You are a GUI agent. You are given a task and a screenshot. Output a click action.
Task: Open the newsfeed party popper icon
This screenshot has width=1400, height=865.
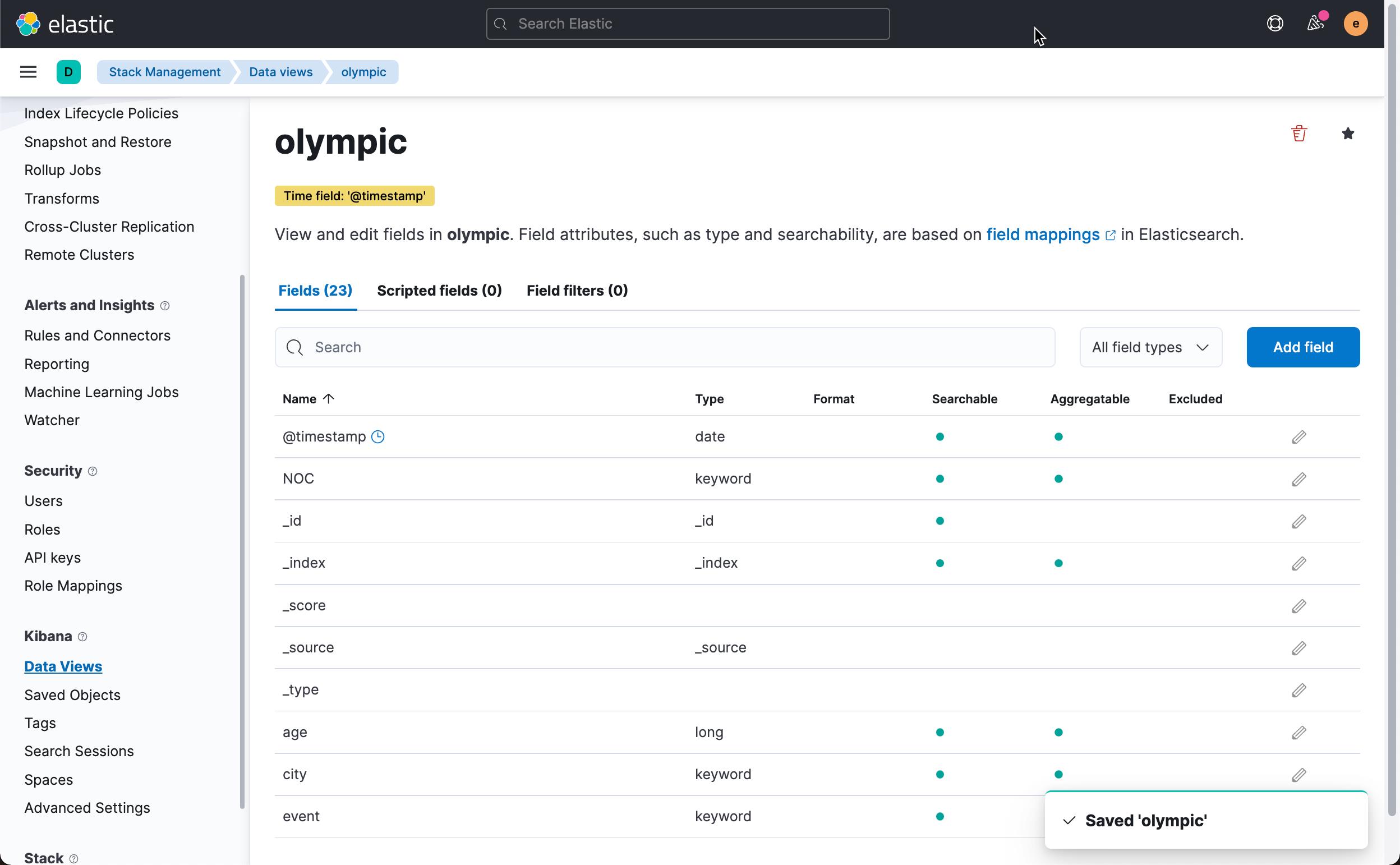1315,24
